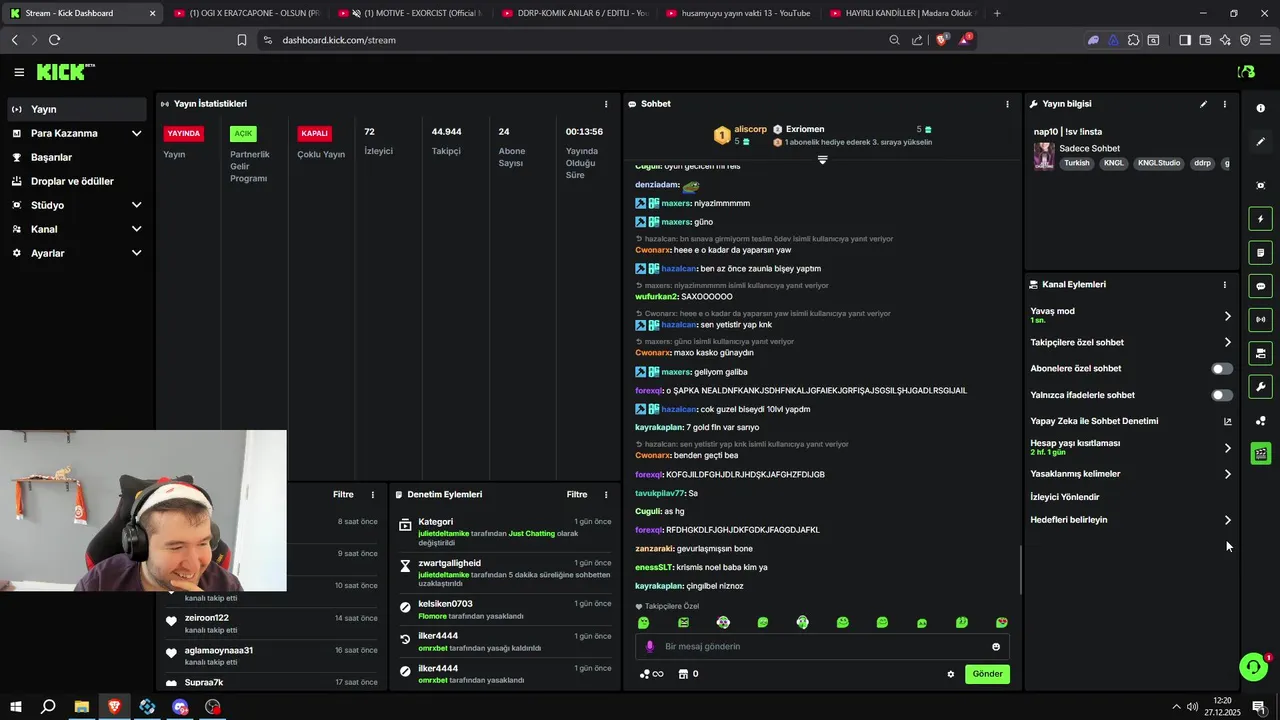
Task: Click the channel points infinity icon
Action: [x=651, y=674]
